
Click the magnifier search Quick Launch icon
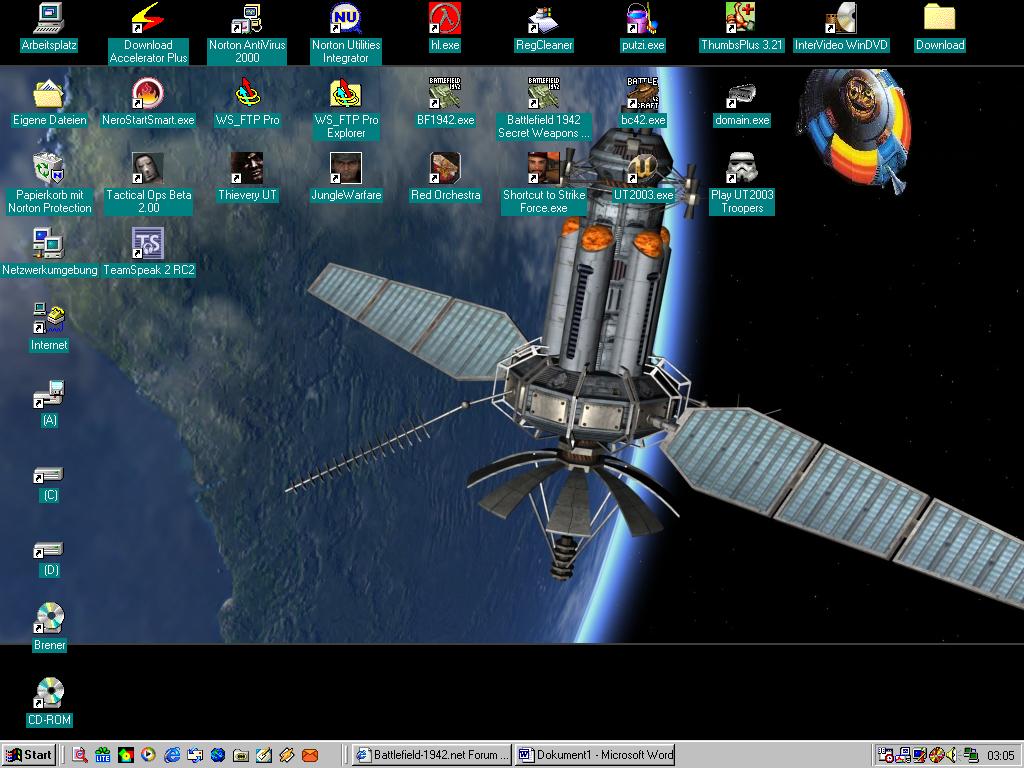coord(80,755)
